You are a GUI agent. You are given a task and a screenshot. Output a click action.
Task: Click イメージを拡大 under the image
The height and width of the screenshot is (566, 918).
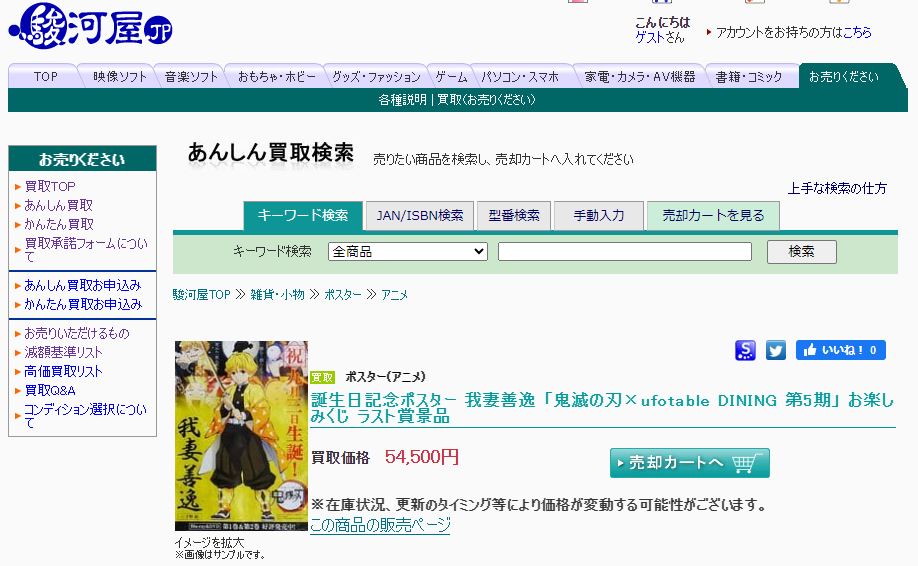click(209, 543)
